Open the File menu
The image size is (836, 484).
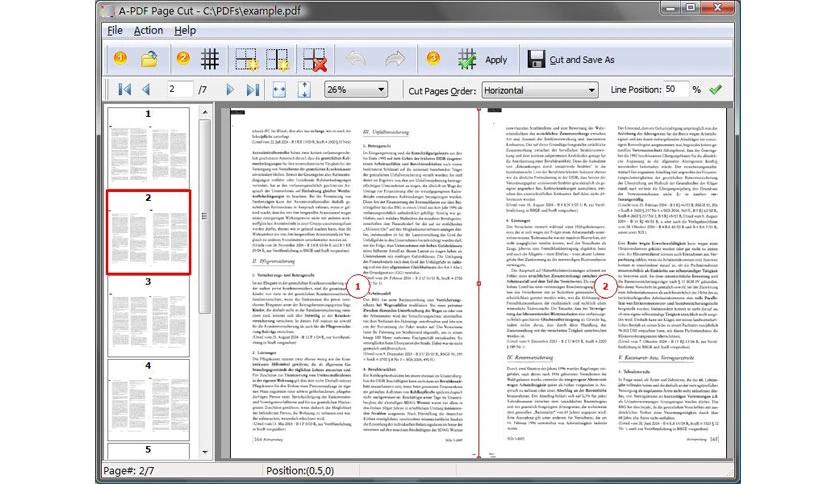(115, 30)
